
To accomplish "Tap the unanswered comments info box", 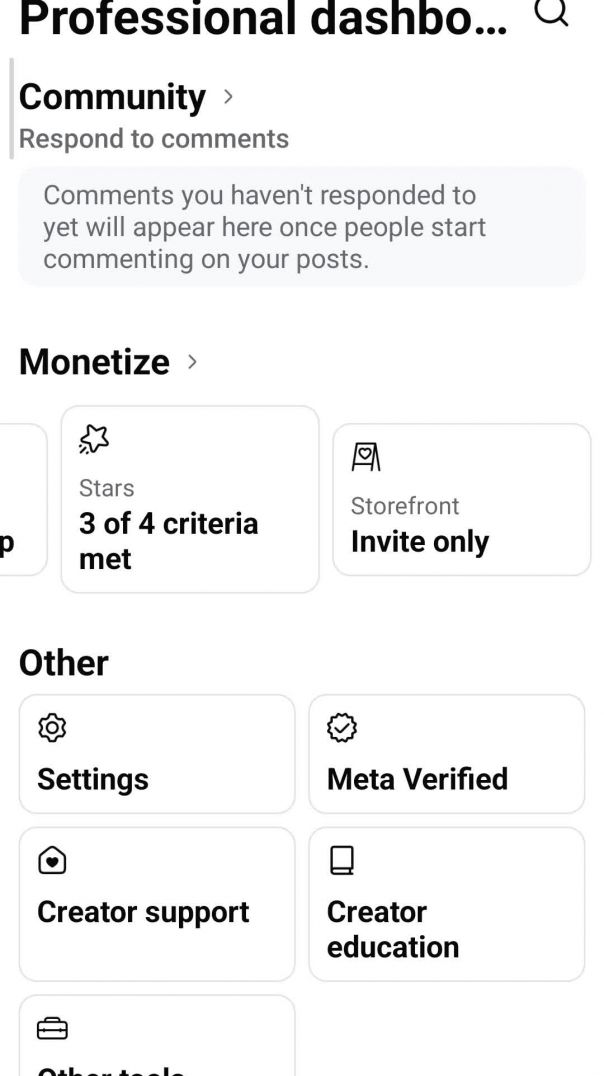I will tap(301, 227).
